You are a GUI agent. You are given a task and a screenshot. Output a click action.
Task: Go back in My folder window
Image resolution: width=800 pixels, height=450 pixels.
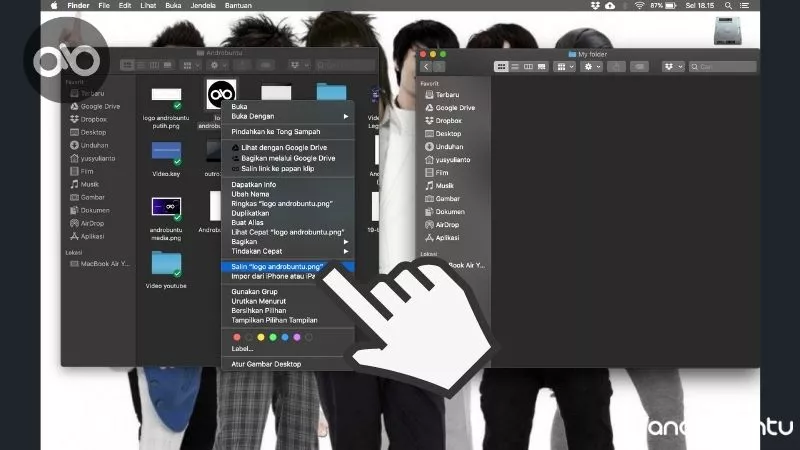(426, 67)
